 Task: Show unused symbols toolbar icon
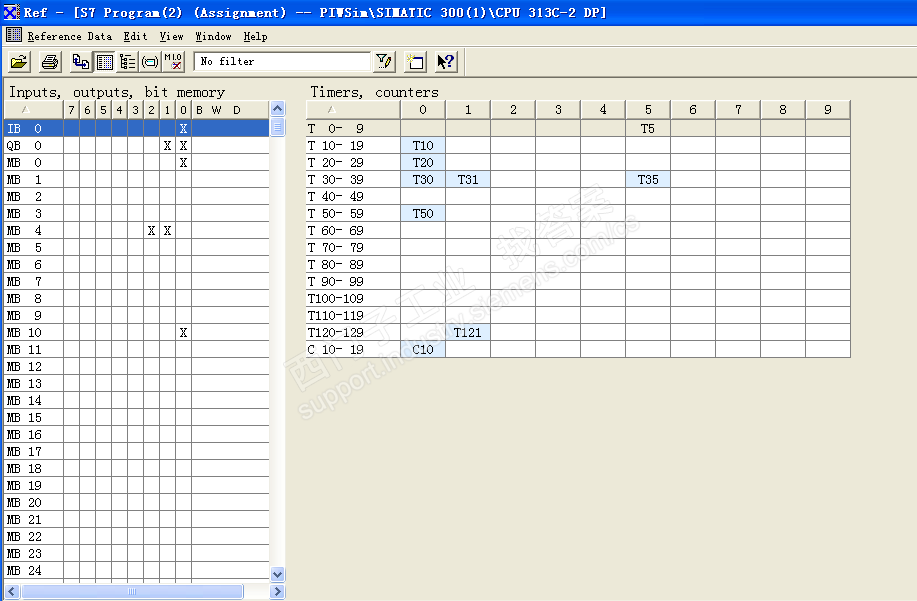coord(150,61)
